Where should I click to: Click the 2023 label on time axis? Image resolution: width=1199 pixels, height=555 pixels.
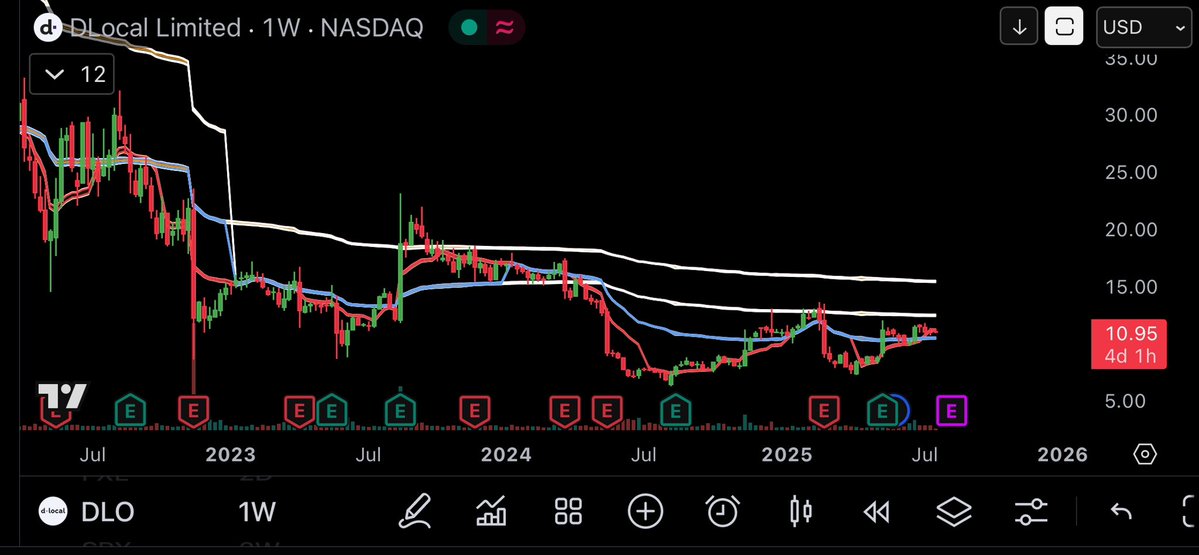230,455
